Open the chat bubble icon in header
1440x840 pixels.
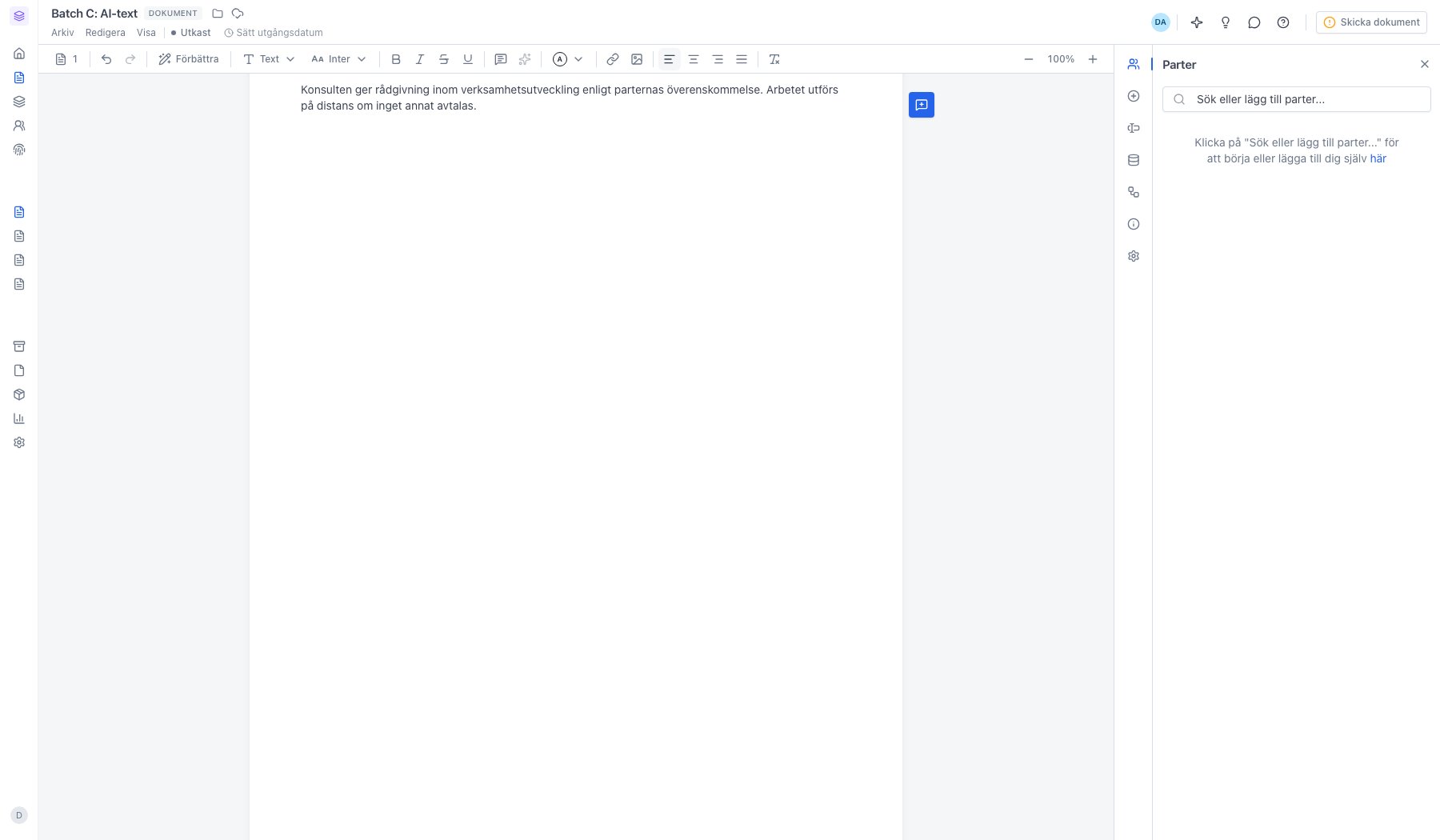[x=1254, y=22]
